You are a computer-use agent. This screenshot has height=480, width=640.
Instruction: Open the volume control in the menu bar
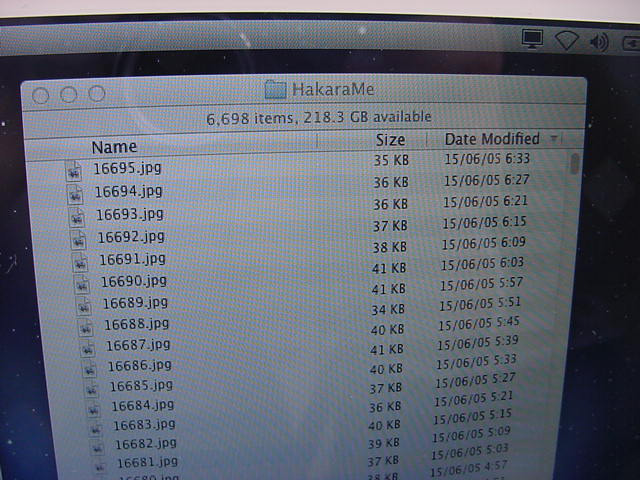(x=599, y=42)
